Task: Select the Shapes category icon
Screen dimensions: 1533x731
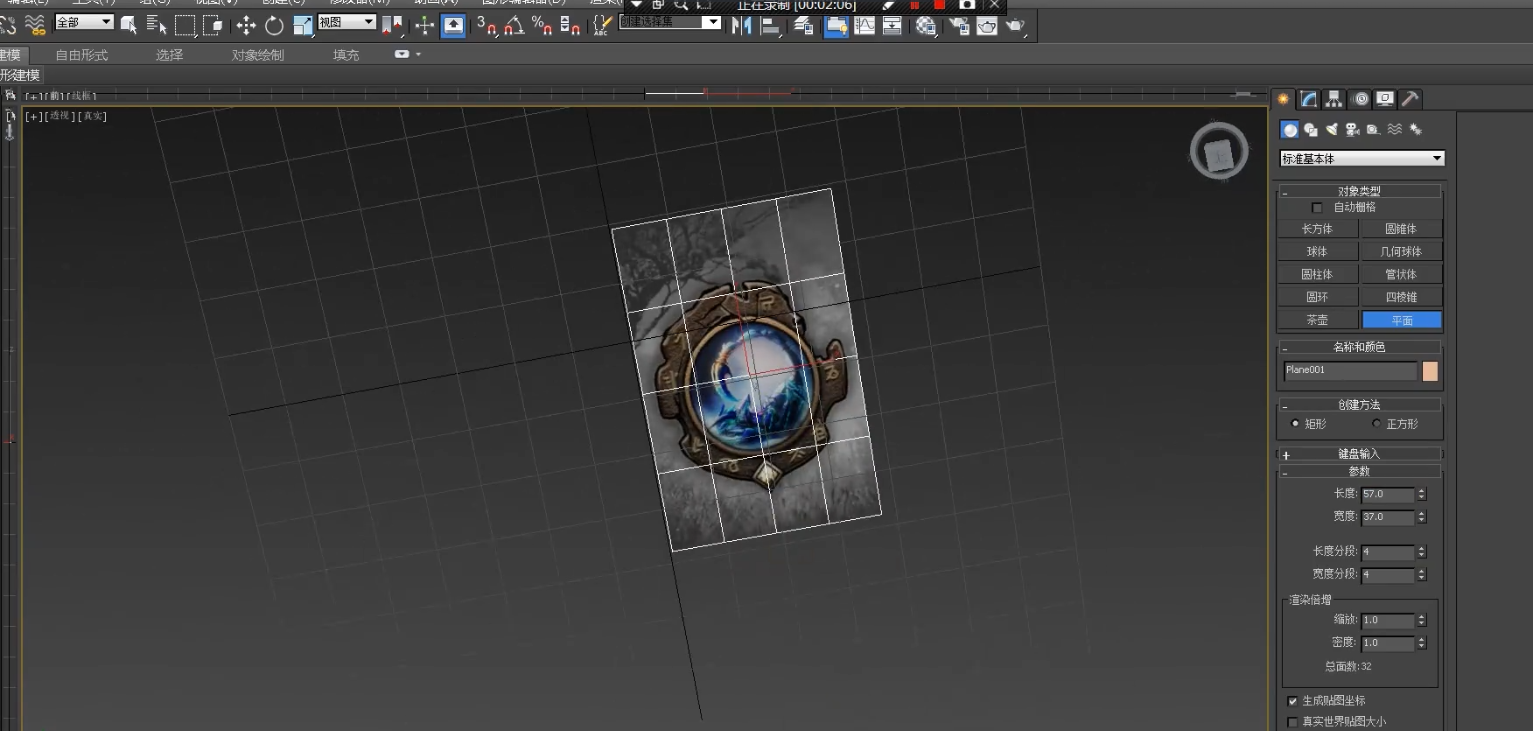Action: coord(1311,130)
